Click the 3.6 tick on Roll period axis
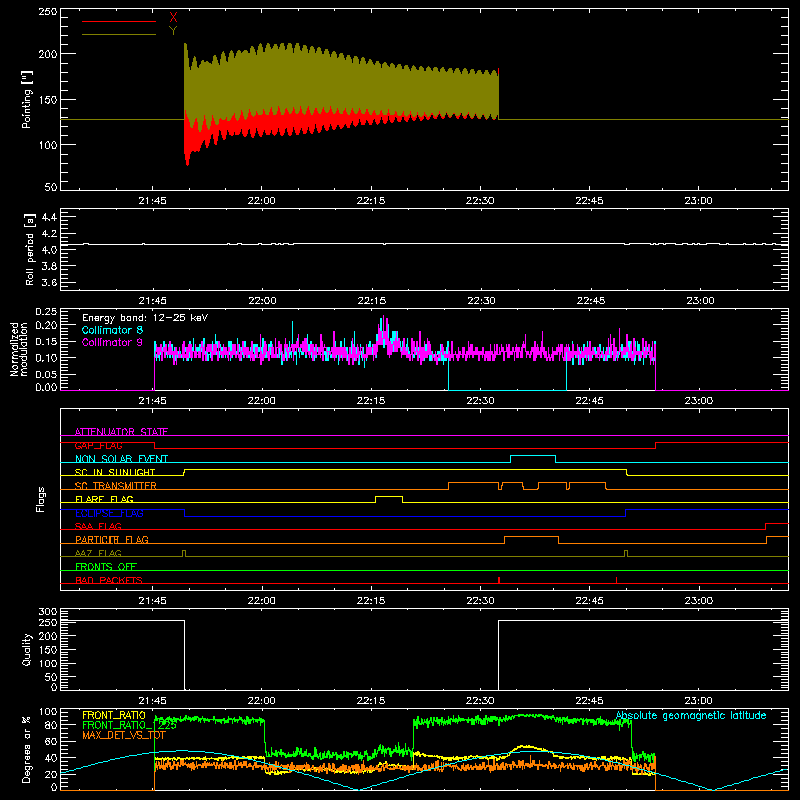Image resolution: width=800 pixels, height=800 pixels. click(48, 283)
